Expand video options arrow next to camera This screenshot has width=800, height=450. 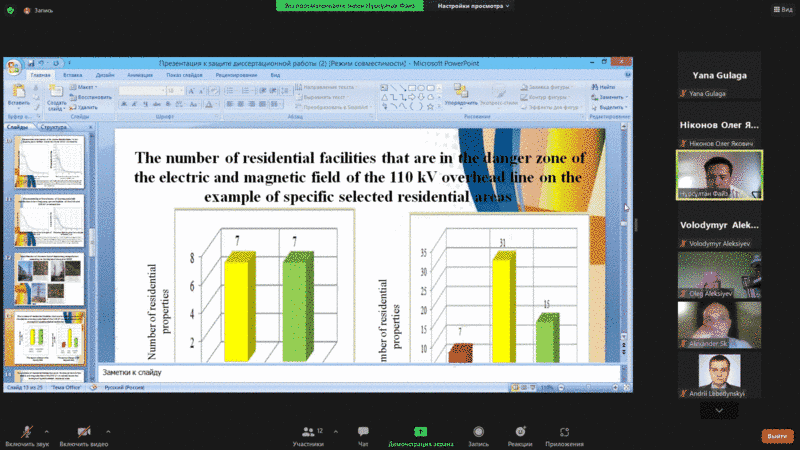coord(108,430)
